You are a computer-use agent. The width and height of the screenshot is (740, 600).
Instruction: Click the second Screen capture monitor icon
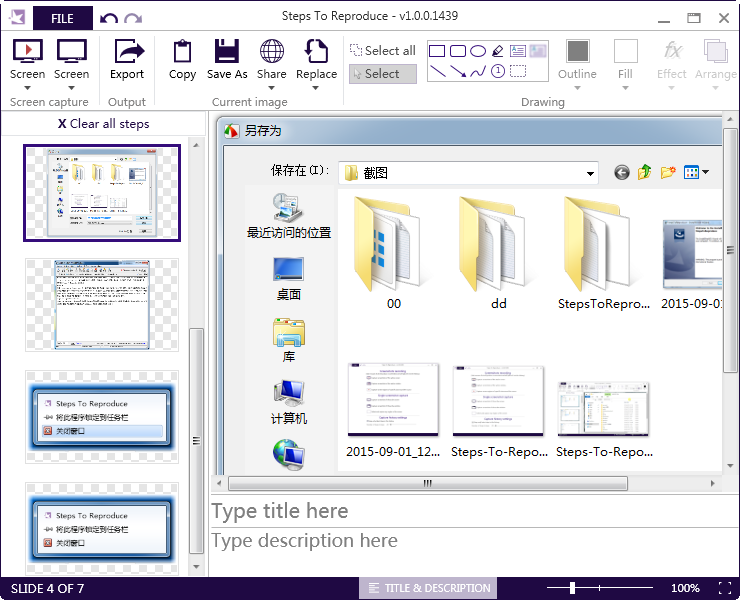pyautogui.click(x=71, y=51)
